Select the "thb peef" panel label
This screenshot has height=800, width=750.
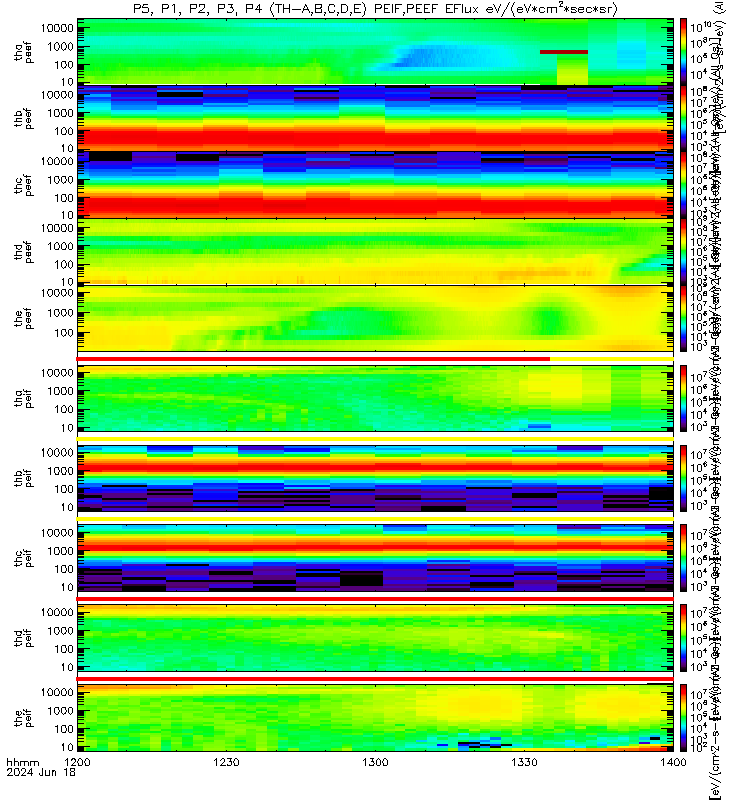(x=23, y=119)
